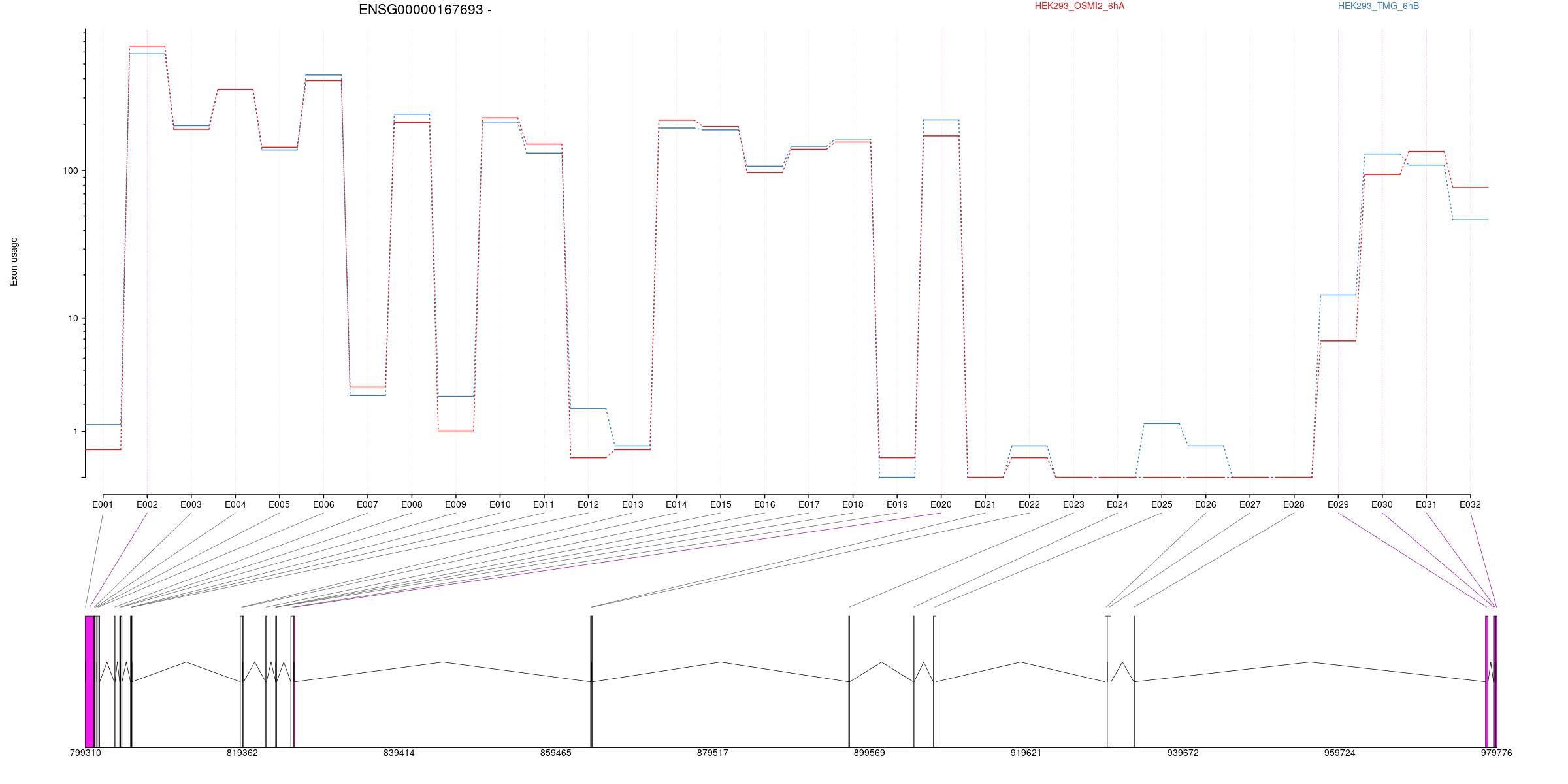Select exon label E025

pos(1162,504)
